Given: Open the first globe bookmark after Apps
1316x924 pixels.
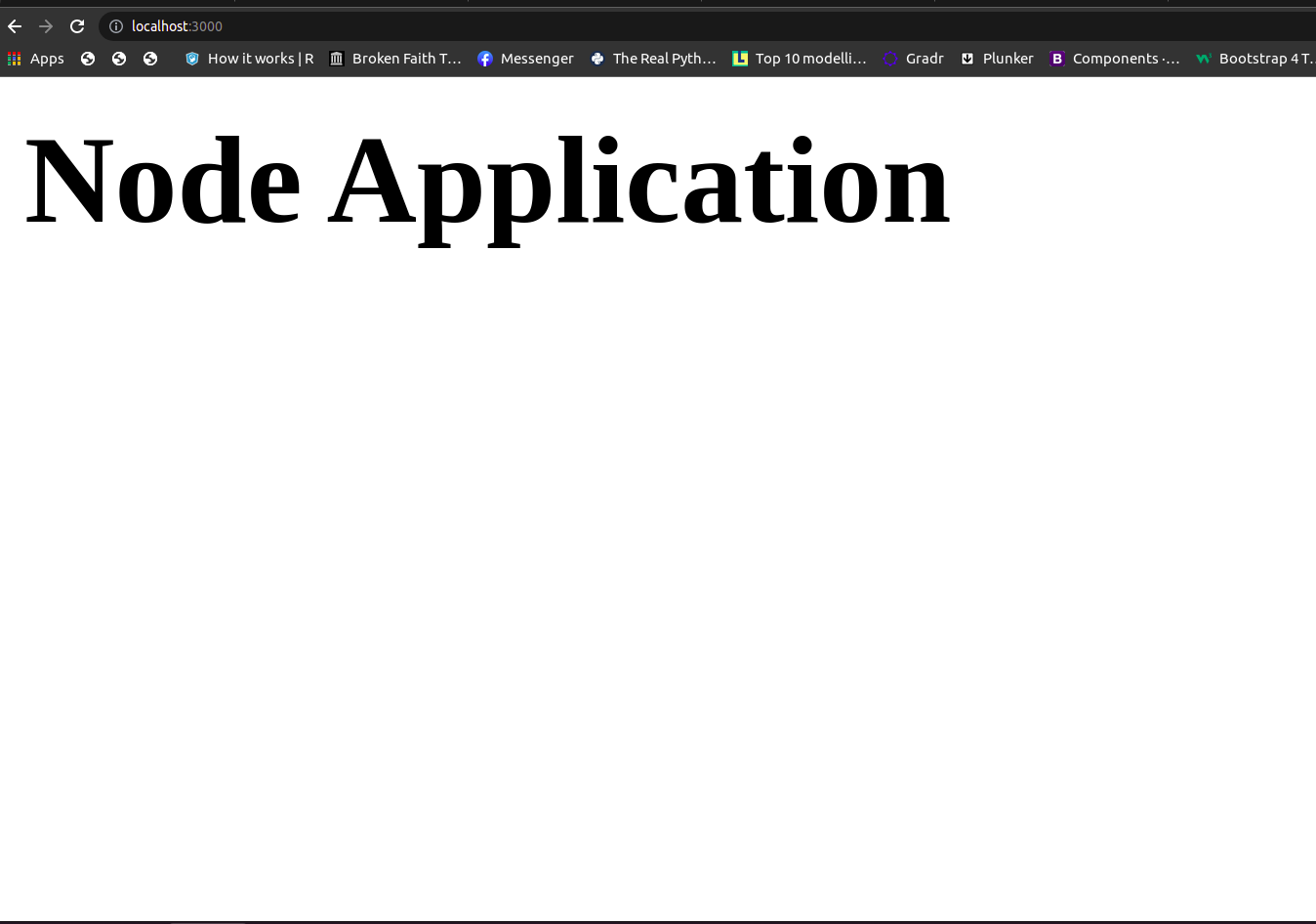Looking at the screenshot, I should pyautogui.click(x=88, y=59).
